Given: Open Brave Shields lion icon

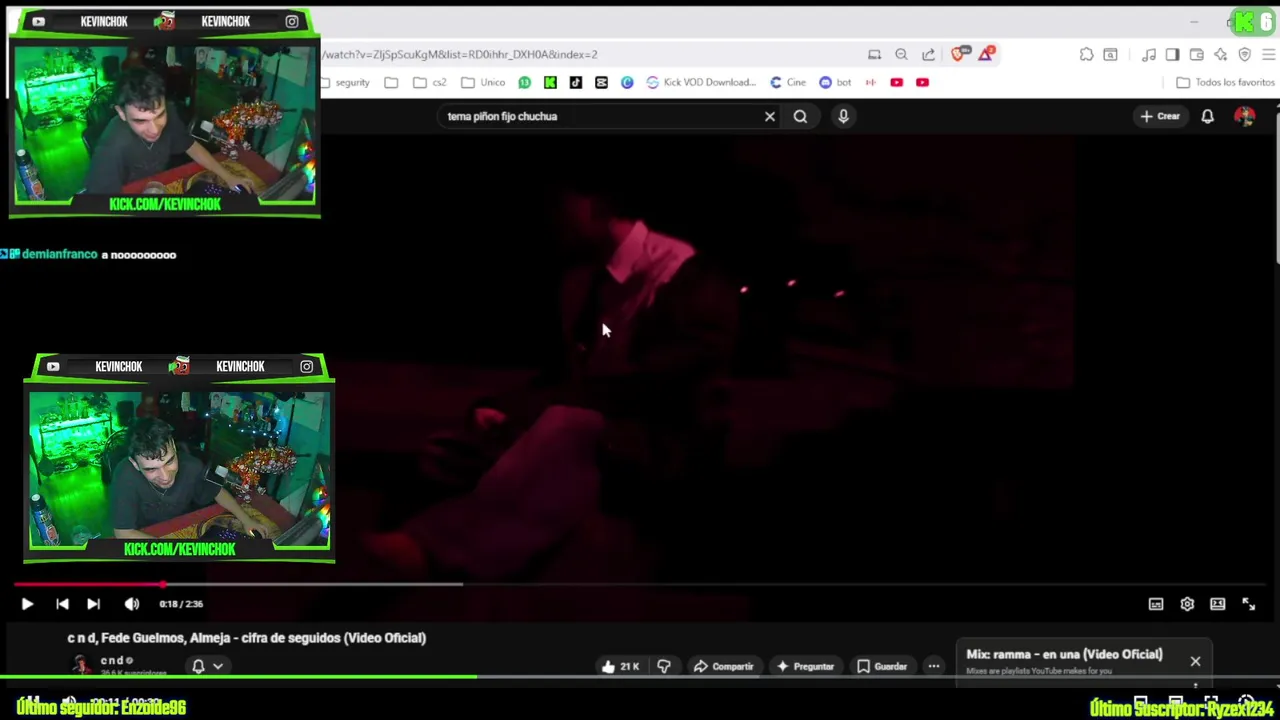Looking at the screenshot, I should (x=958, y=55).
